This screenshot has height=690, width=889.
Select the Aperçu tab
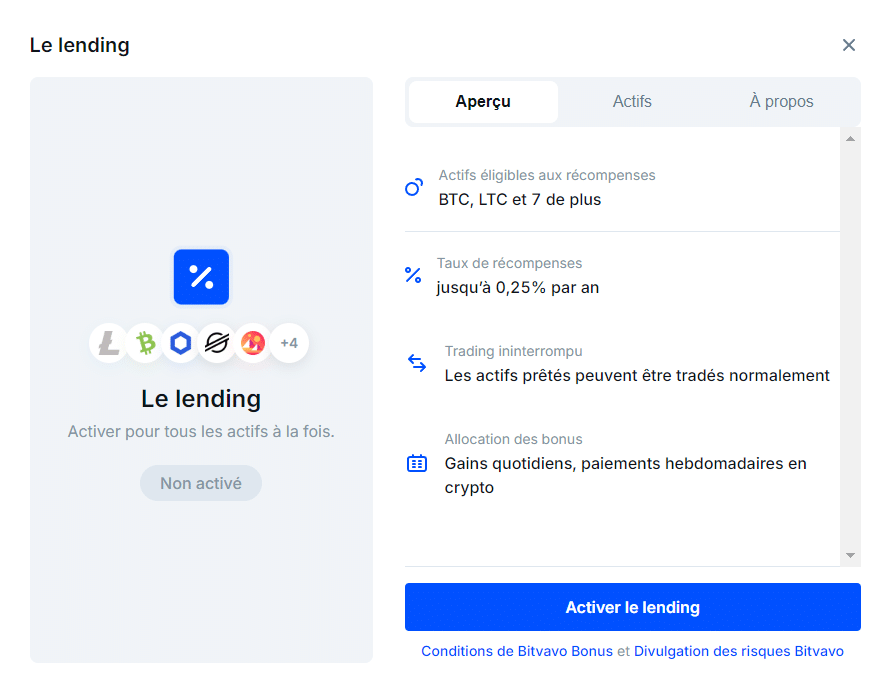tap(483, 101)
